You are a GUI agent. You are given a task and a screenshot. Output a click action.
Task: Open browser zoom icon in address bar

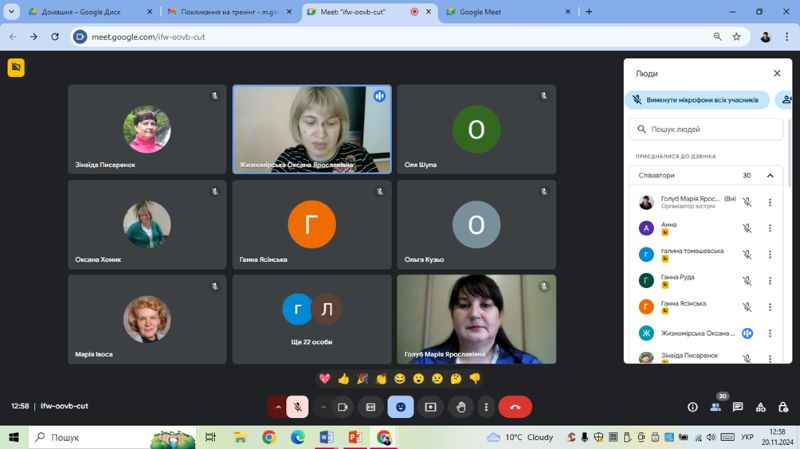[717, 37]
